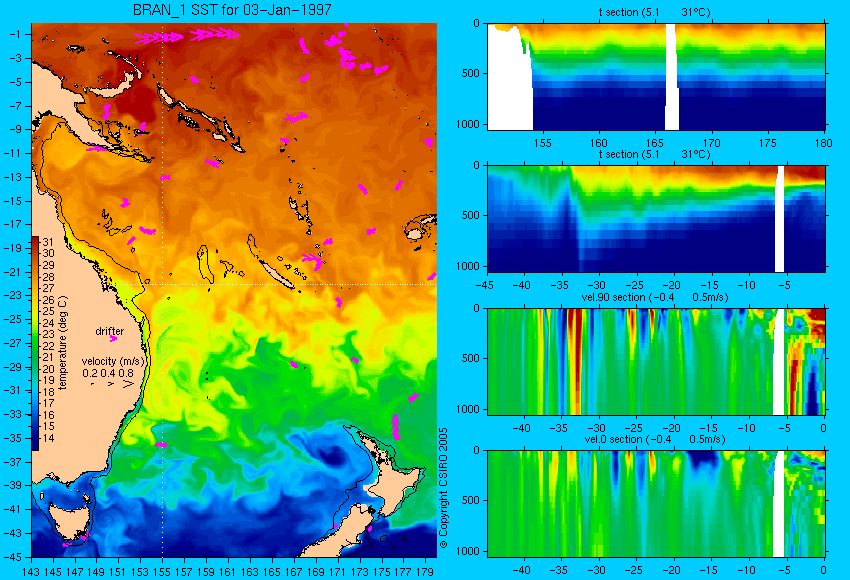Open the top longitude temperature section plot
This screenshot has width=850, height=580.
point(656,77)
